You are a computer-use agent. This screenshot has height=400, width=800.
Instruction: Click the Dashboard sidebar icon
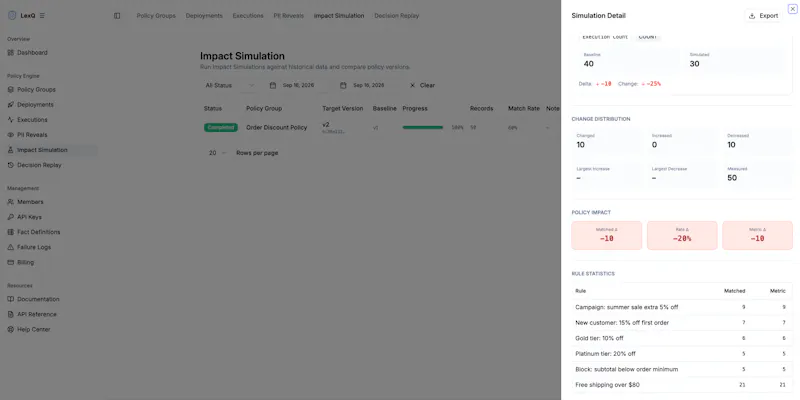pyautogui.click(x=11, y=53)
